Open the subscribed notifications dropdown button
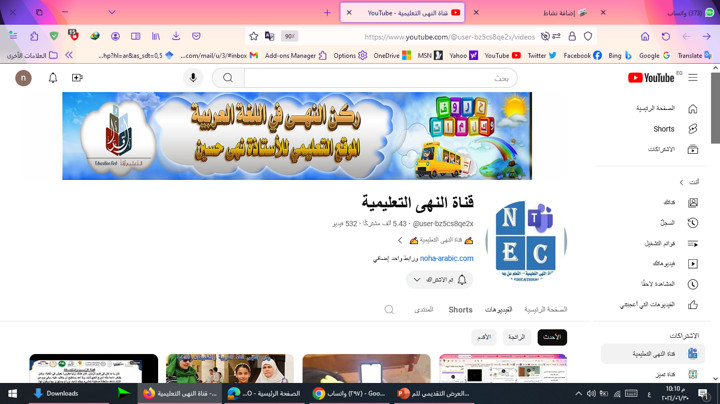Screen dimensions: 720x404 439,280
